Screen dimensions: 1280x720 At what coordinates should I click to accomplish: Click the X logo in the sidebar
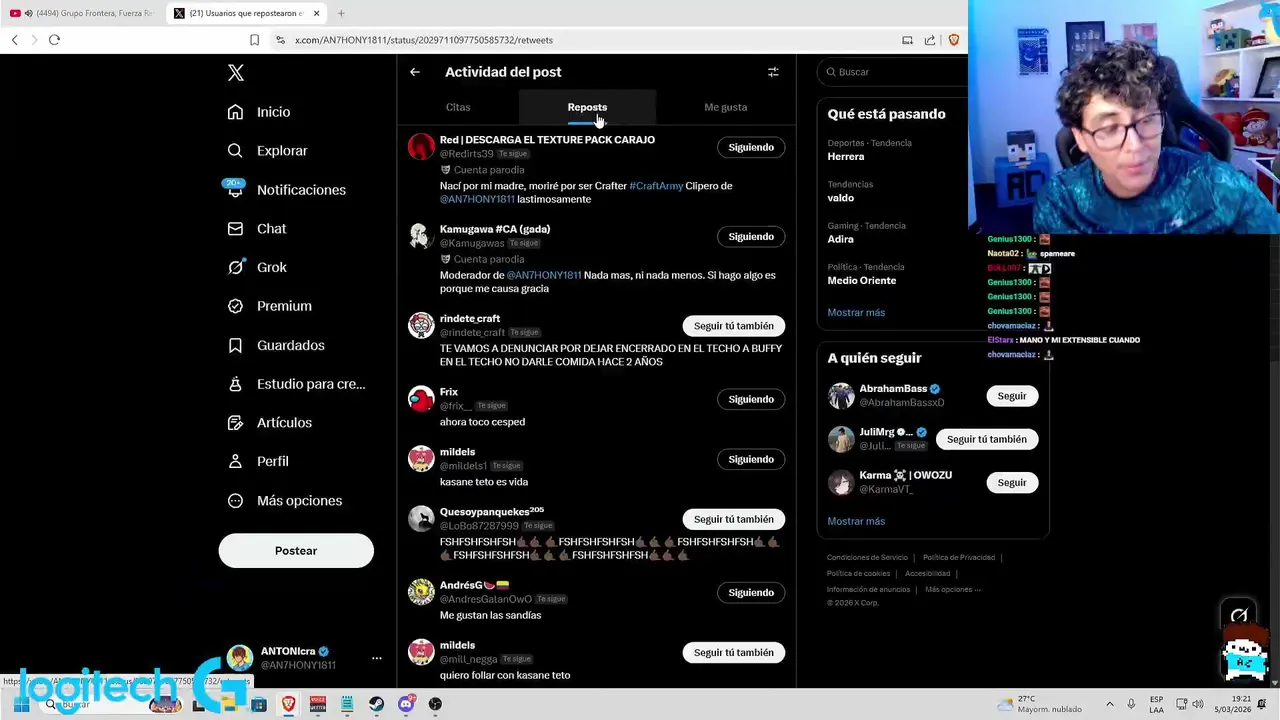click(235, 73)
